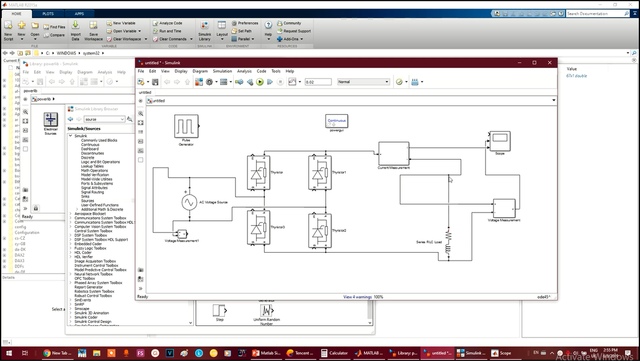This screenshot has height=361, width=640.
Task: Collapse the Simulink library tree node
Action: point(71,136)
